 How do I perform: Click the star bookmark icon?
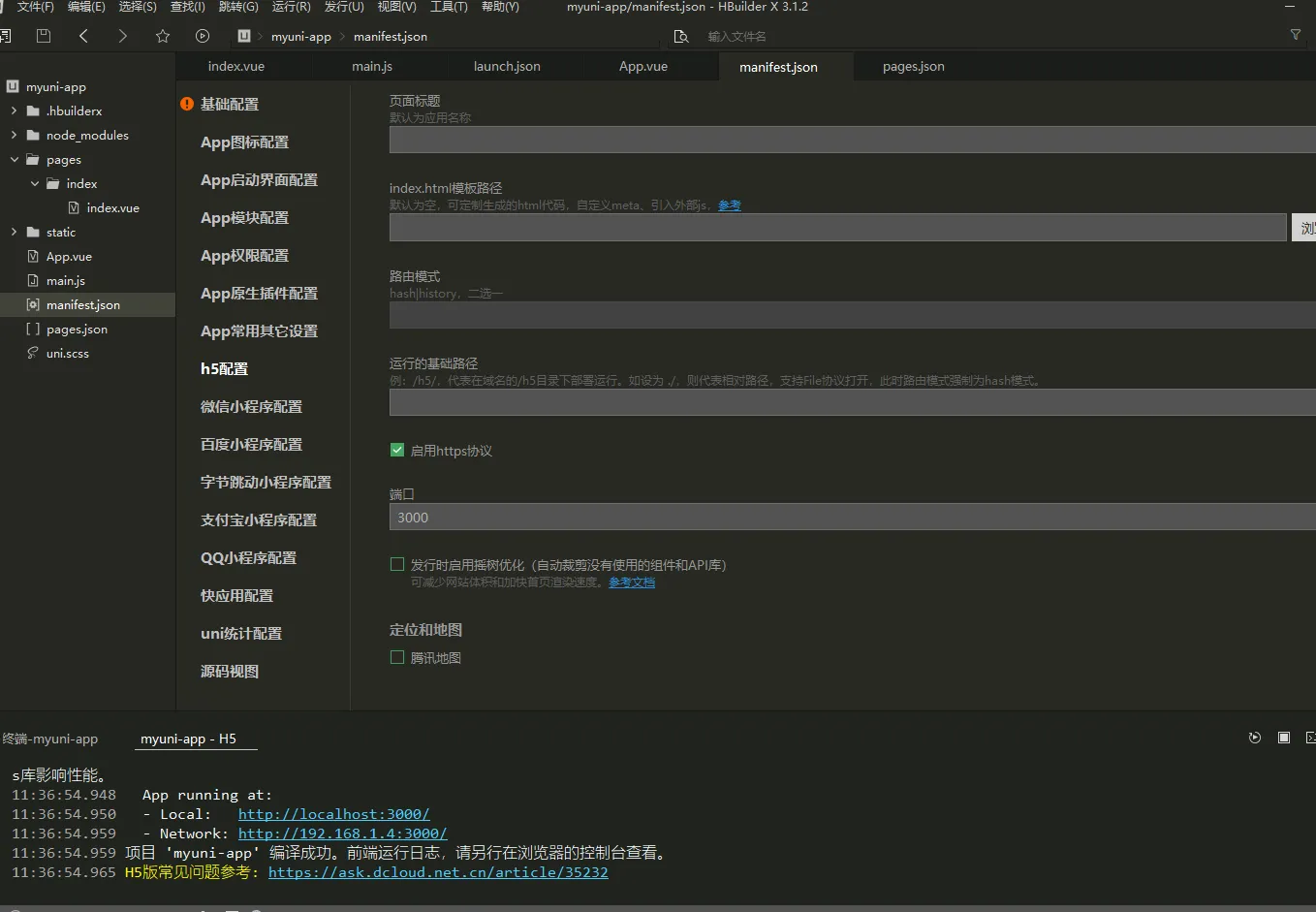pyautogui.click(x=163, y=36)
